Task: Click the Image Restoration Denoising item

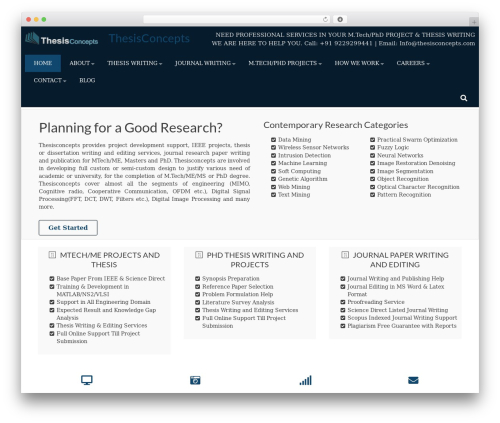Action: (x=416, y=163)
